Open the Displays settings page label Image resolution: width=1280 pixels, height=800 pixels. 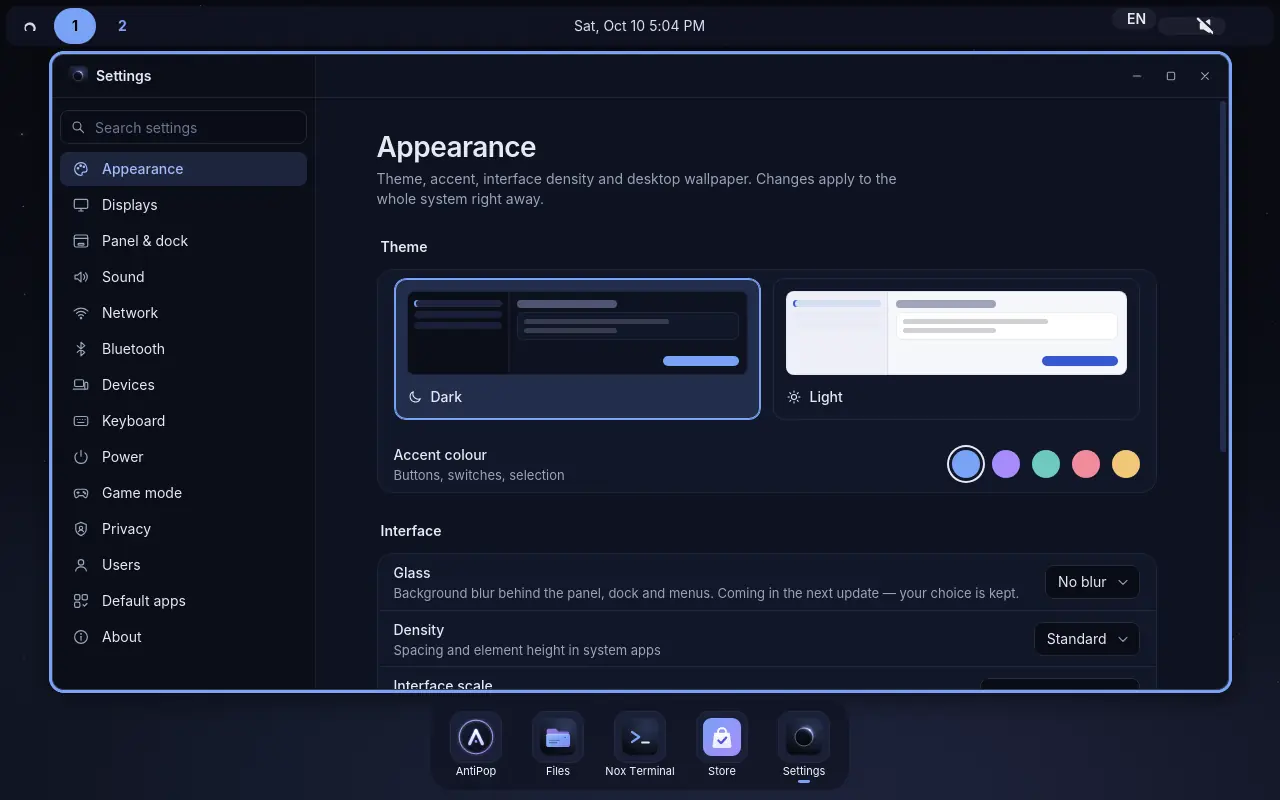click(x=129, y=205)
